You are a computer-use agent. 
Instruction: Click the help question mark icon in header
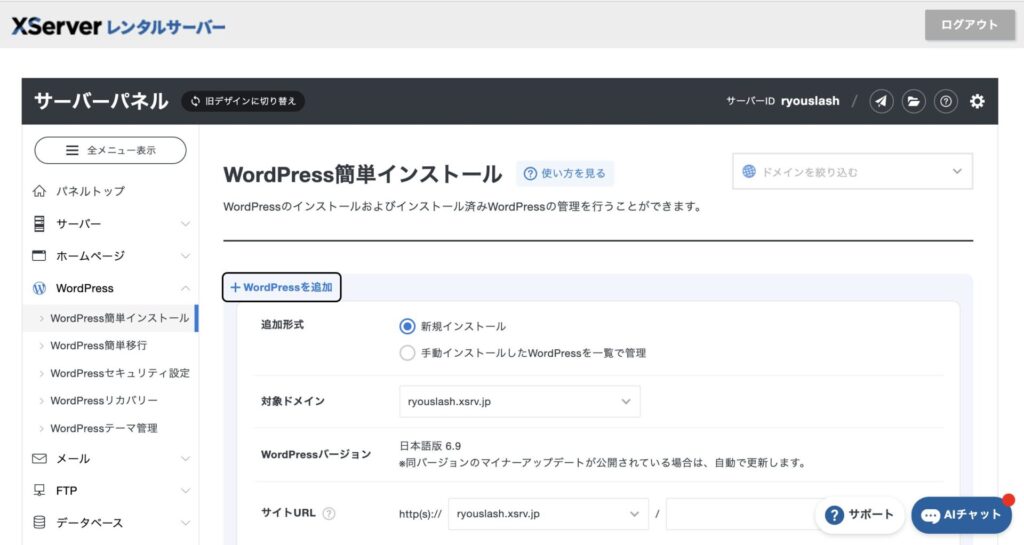945,101
